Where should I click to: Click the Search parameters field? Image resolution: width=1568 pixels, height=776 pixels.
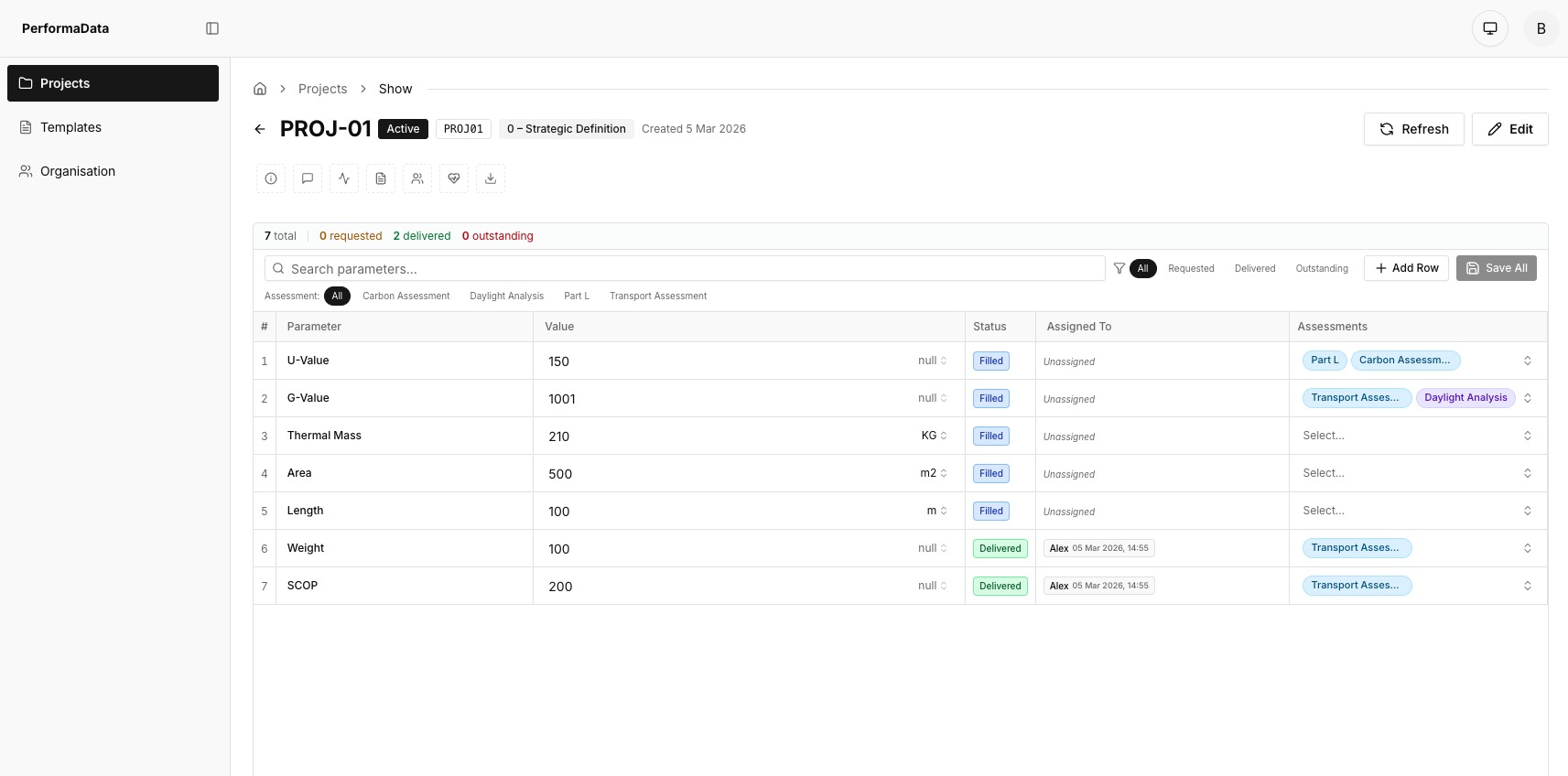pyautogui.click(x=685, y=268)
